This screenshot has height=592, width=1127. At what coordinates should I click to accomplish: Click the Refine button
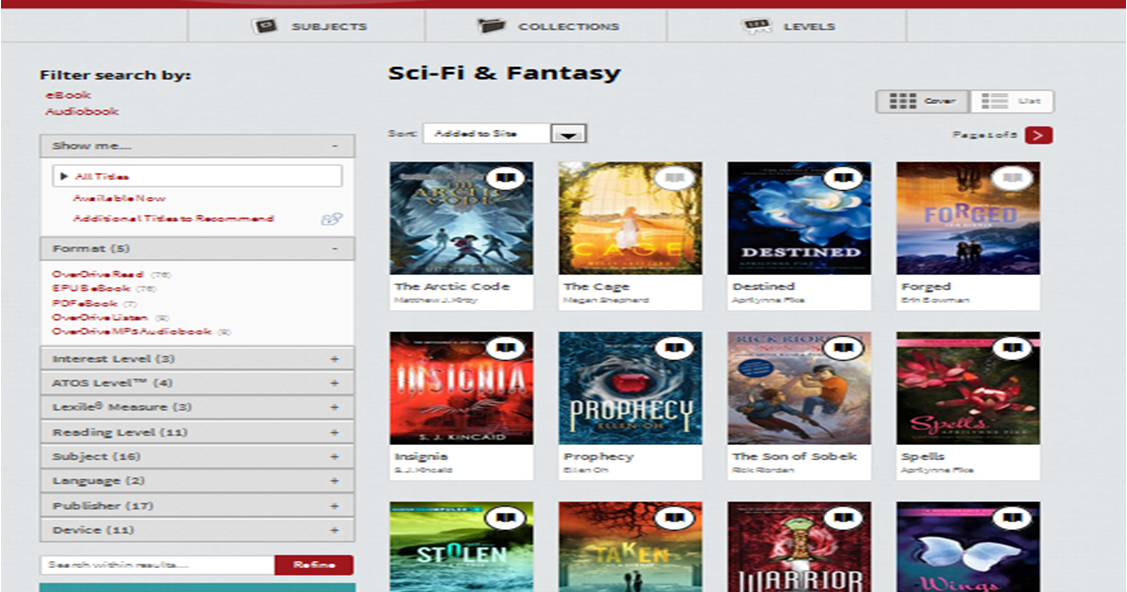click(x=314, y=565)
